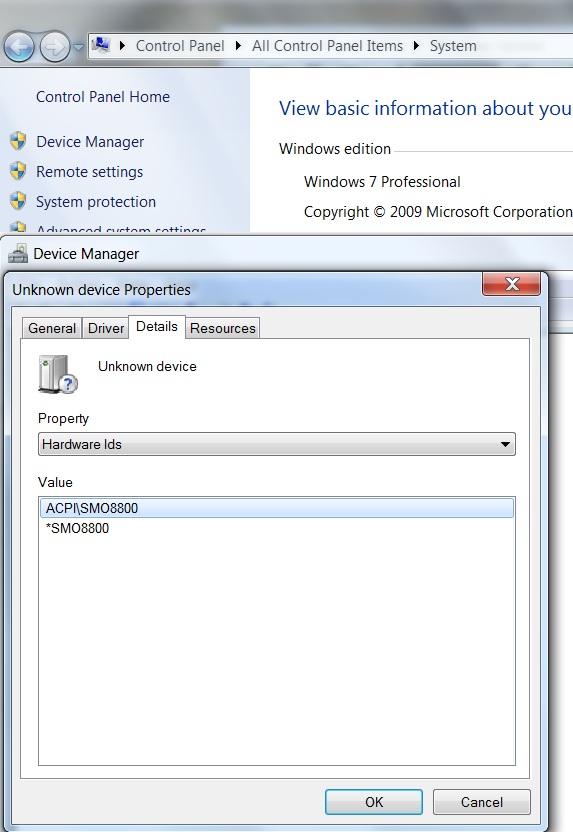Click the shield icon beside Device Manager

click(x=18, y=141)
